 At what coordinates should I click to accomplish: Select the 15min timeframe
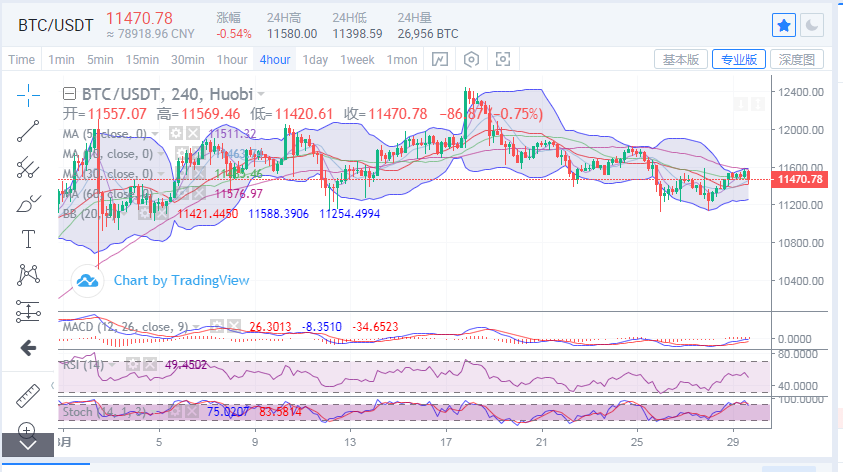[142, 60]
